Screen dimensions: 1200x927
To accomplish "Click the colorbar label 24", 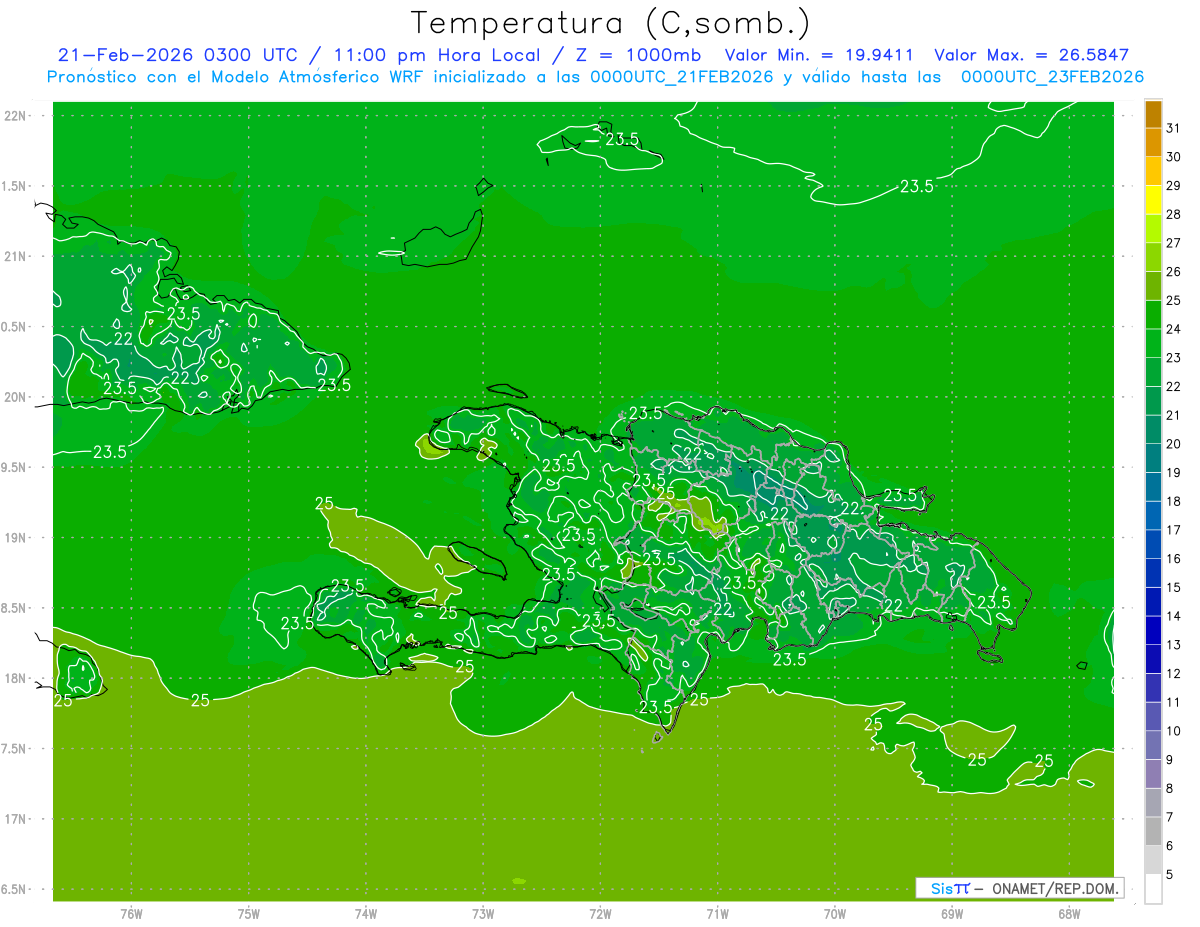I will click(x=1173, y=329).
